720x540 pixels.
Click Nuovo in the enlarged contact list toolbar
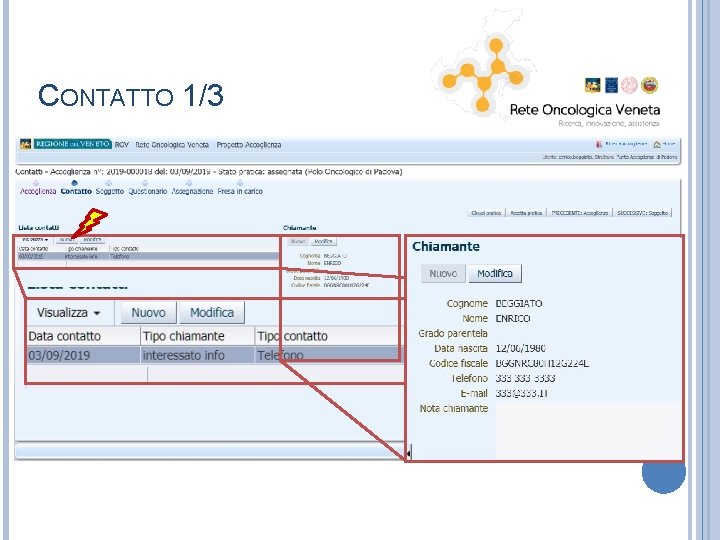click(x=148, y=313)
